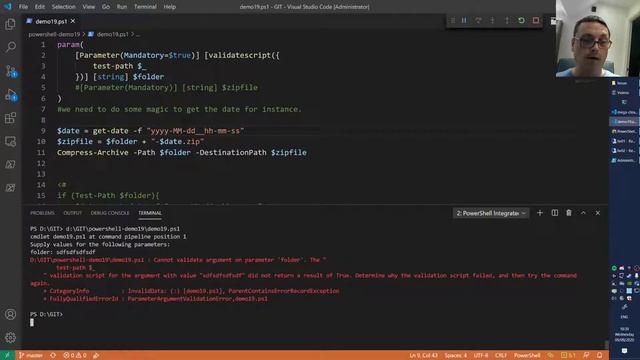Screen dimensions: 640x360
Task: Click Synchronize Changes in status bar
Action: pos(53,356)
